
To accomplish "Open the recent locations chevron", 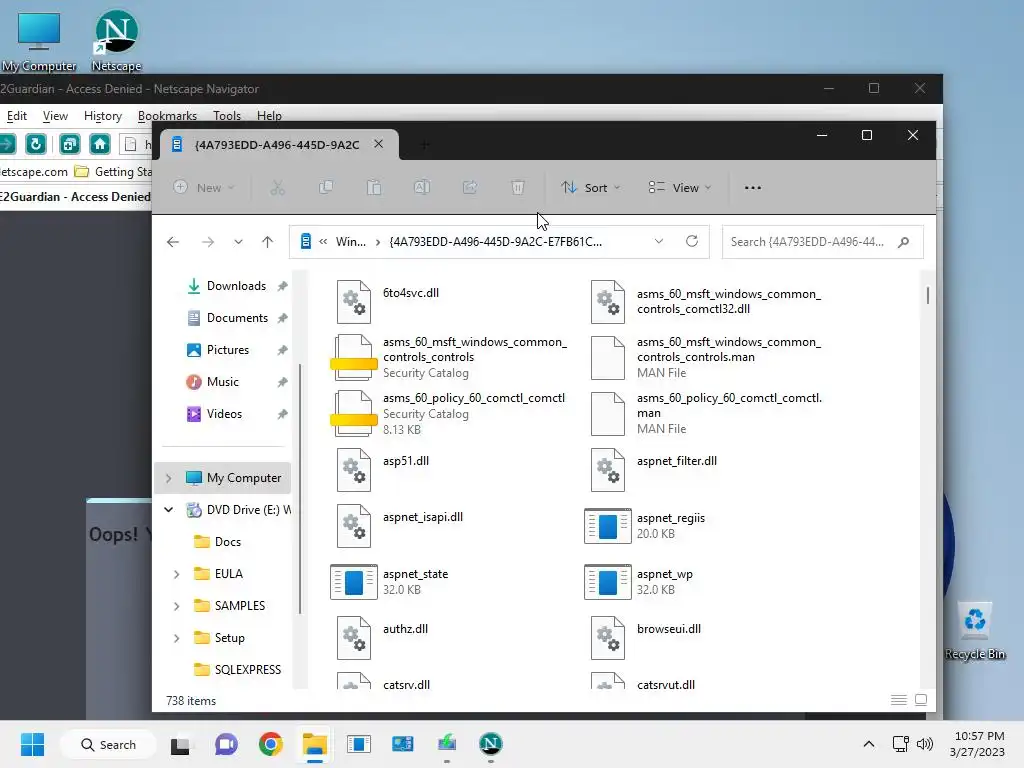I will 238,242.
